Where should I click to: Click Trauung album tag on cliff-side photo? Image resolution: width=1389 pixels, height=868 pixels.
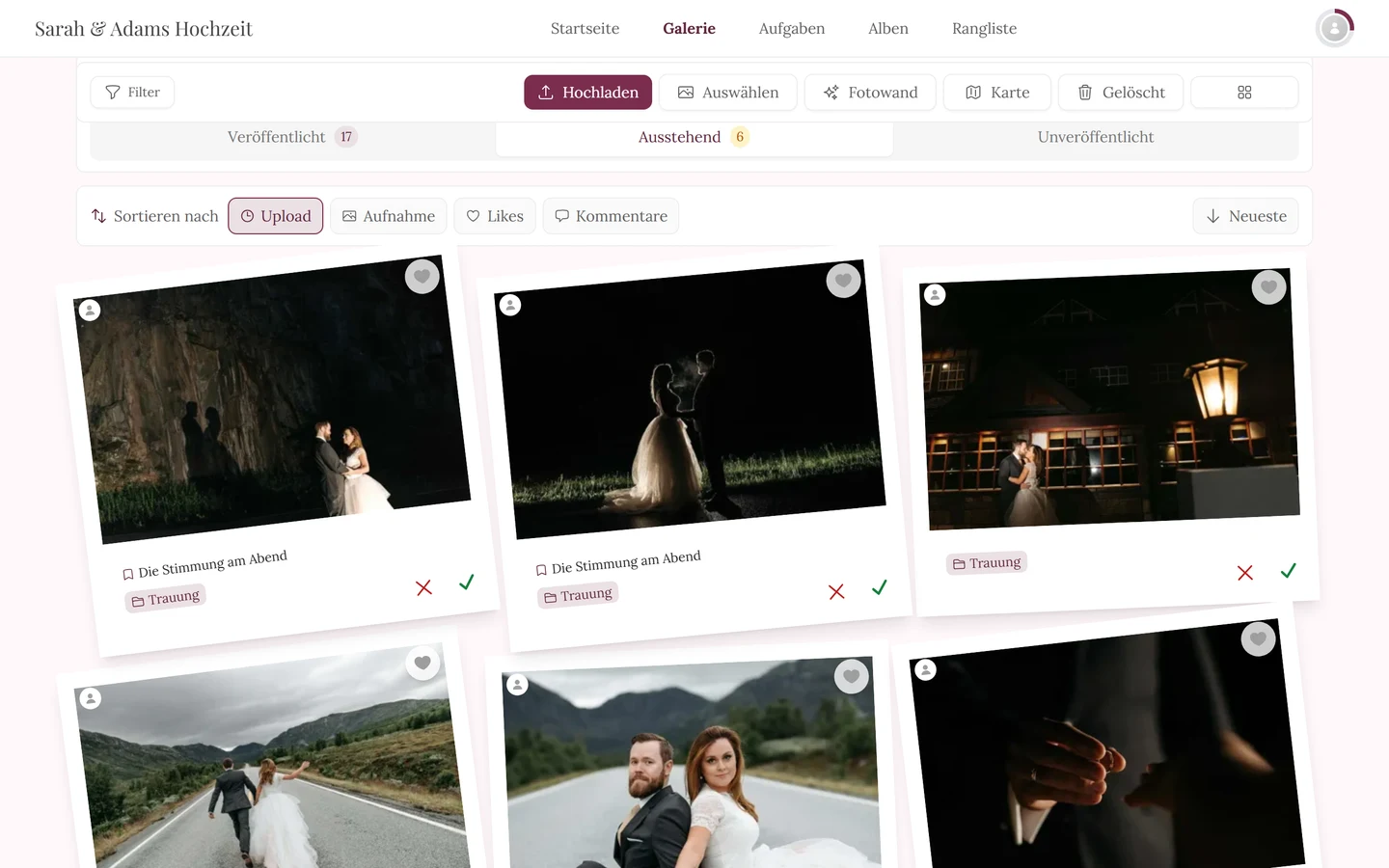coord(166,599)
